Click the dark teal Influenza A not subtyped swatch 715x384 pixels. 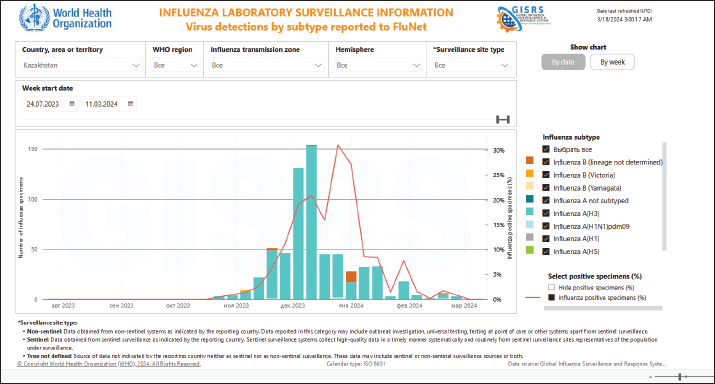[529, 199]
